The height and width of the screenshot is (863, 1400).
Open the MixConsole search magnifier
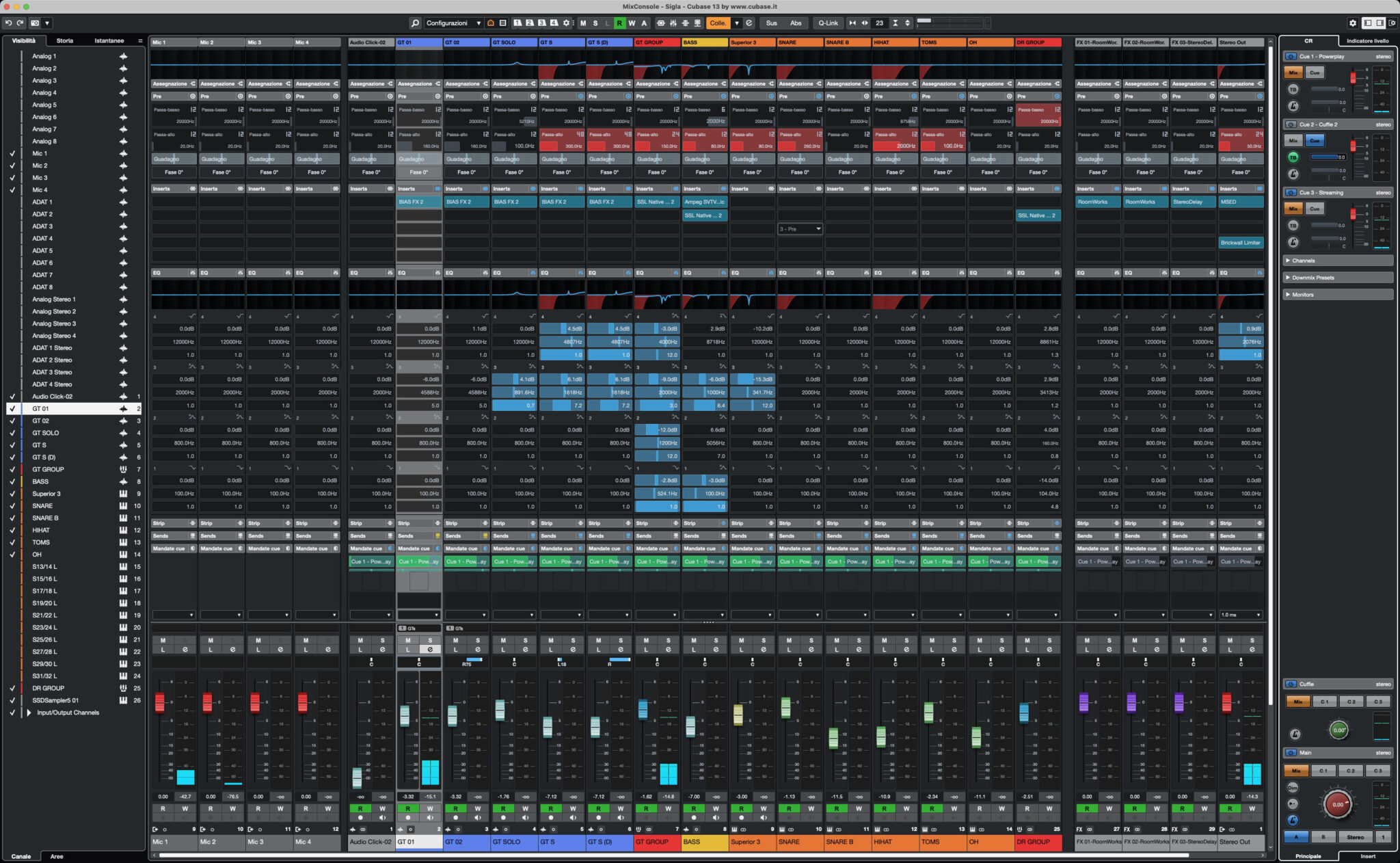coord(414,23)
